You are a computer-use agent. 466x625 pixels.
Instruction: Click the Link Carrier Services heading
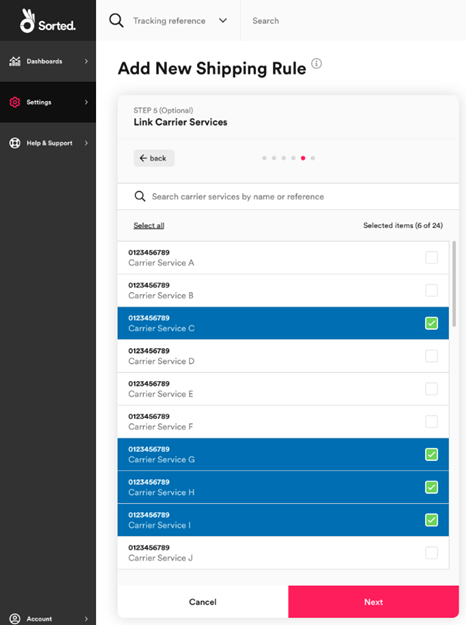click(x=180, y=122)
